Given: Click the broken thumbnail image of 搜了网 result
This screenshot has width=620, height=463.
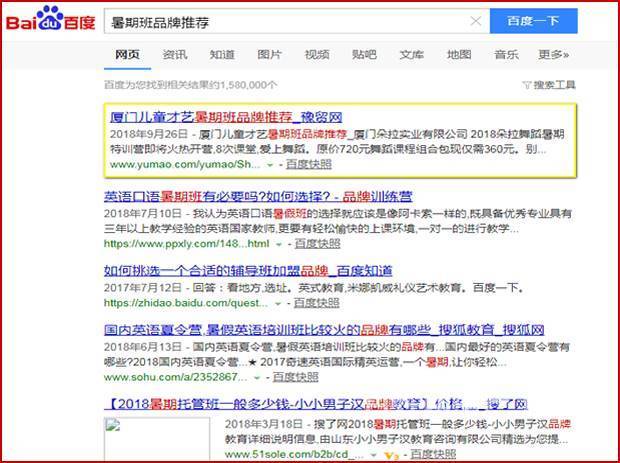Looking at the screenshot, I should 157,439.
